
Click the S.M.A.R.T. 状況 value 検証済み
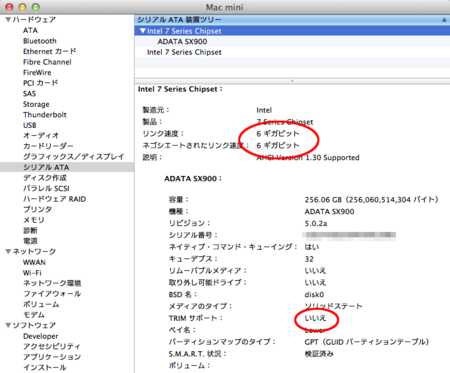(319, 354)
